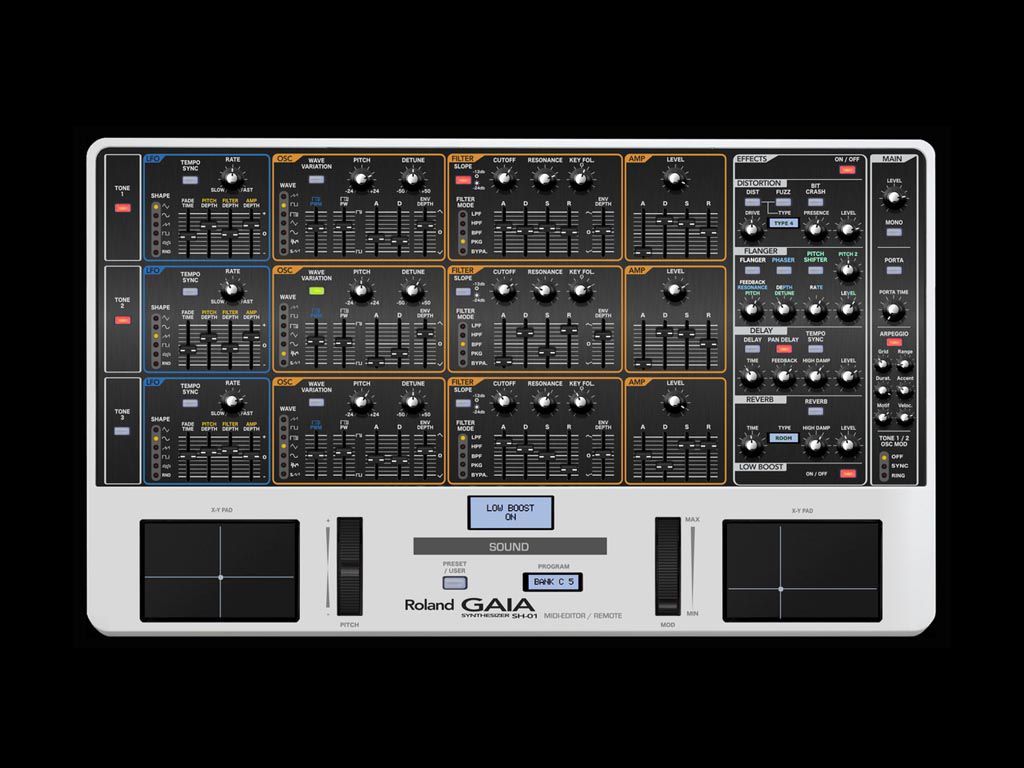Select the super saw wave in Tone 1 OSC
This screenshot has width=1024, height=768.
pos(284,251)
